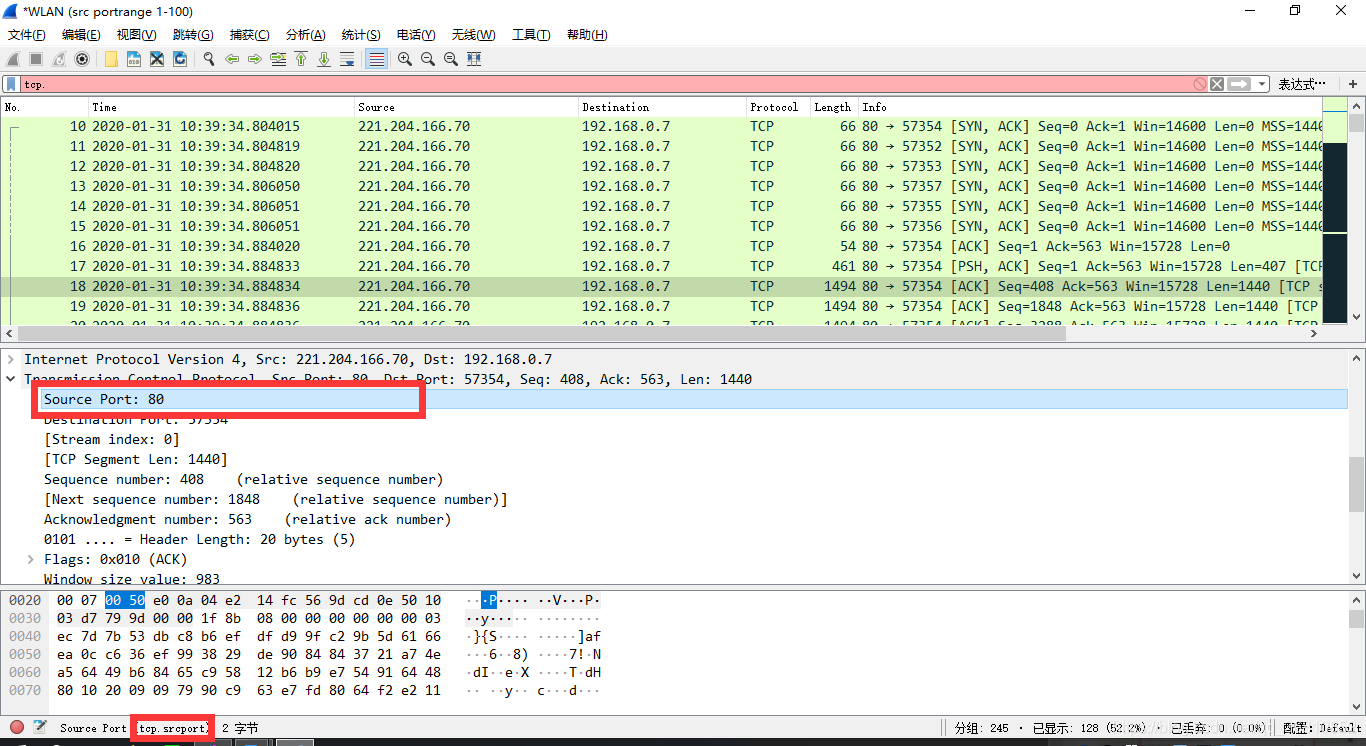Click the display filter bookmark icon

[11, 84]
